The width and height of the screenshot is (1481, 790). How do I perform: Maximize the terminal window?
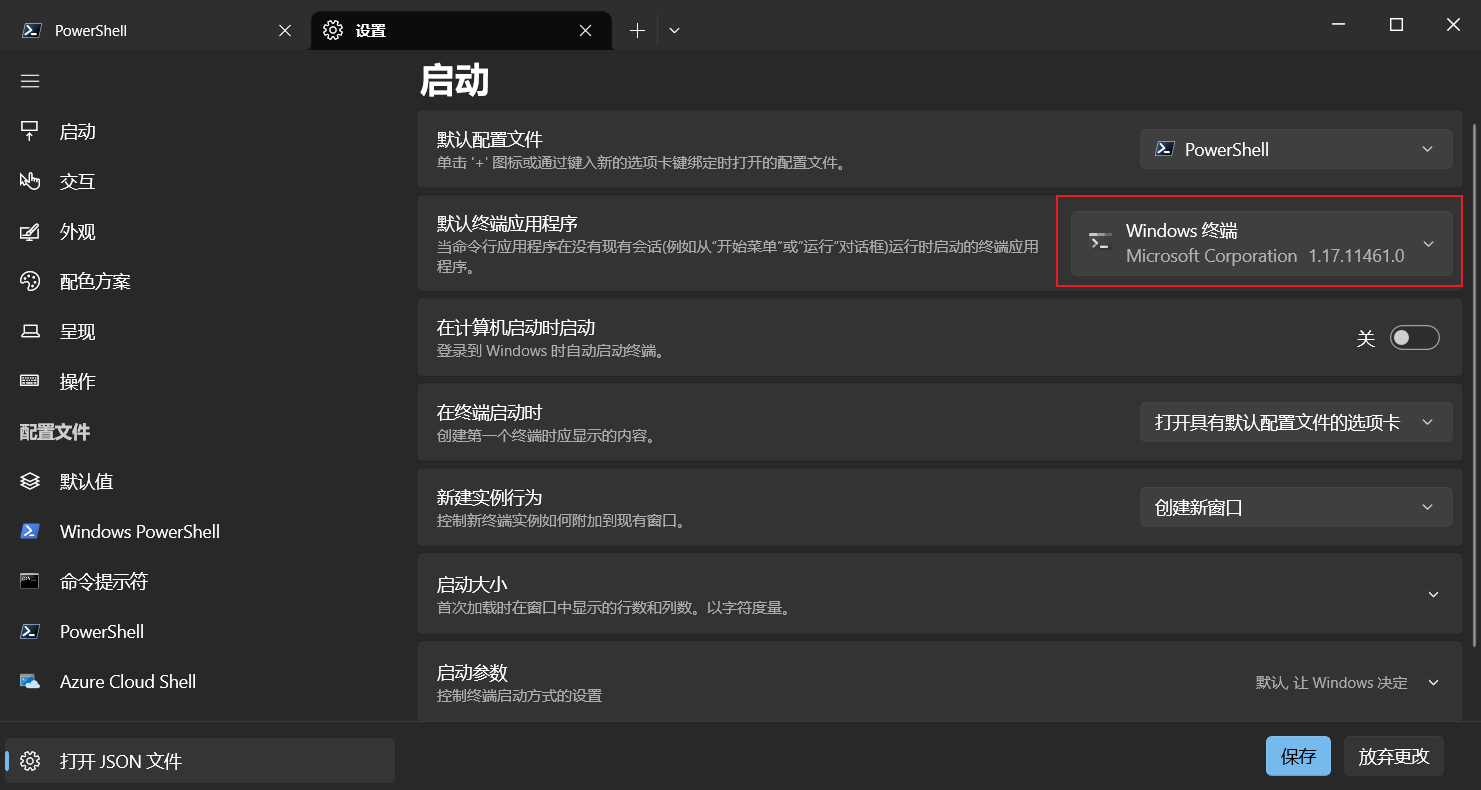[1396, 25]
